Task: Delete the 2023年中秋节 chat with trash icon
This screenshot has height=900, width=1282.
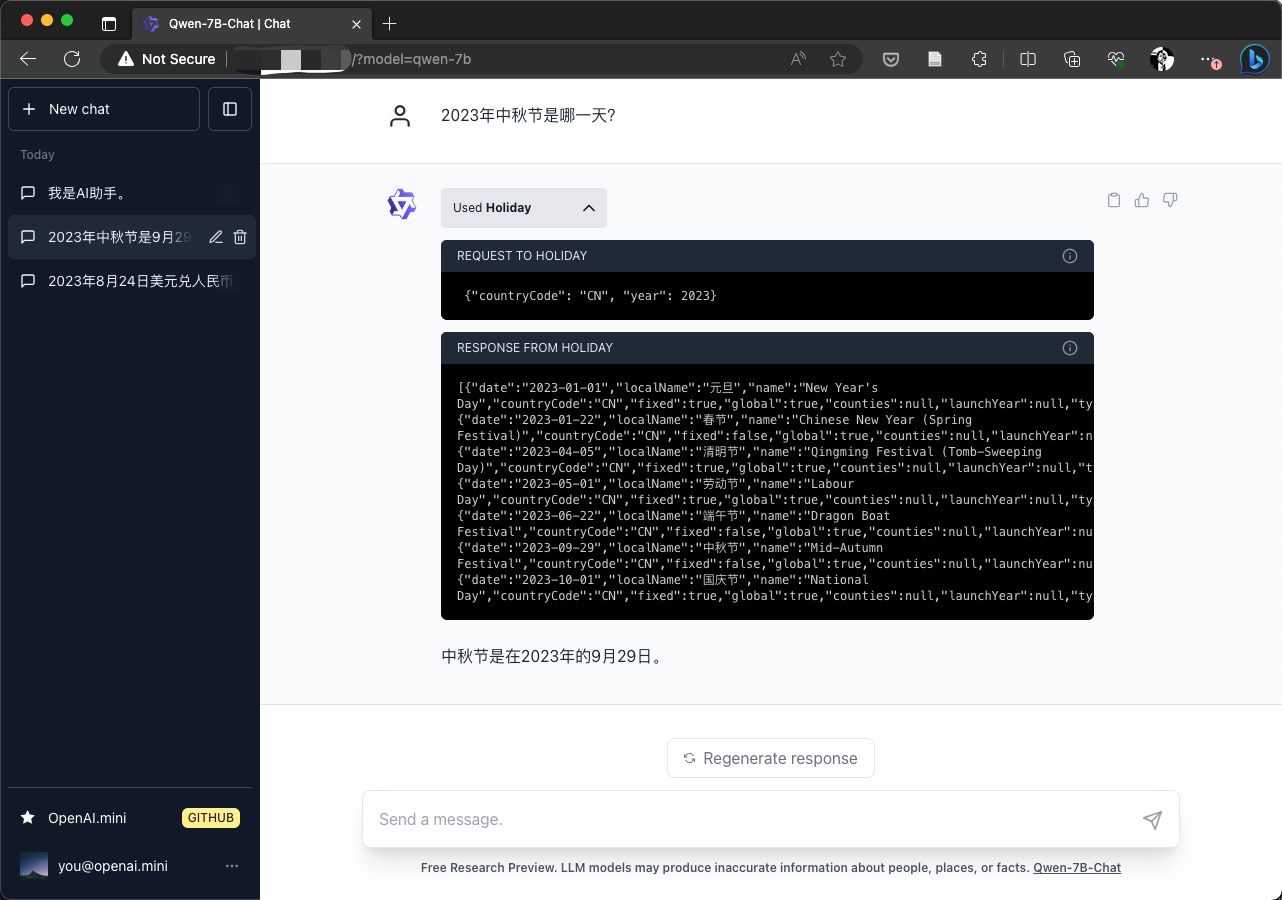Action: coord(240,237)
